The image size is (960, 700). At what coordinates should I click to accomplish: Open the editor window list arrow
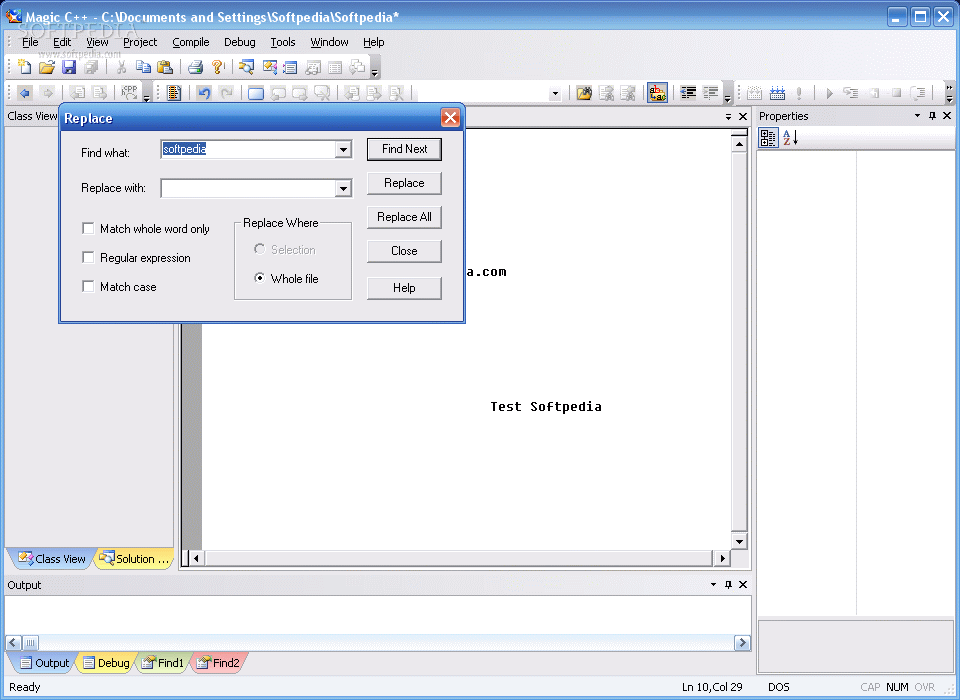pos(728,116)
